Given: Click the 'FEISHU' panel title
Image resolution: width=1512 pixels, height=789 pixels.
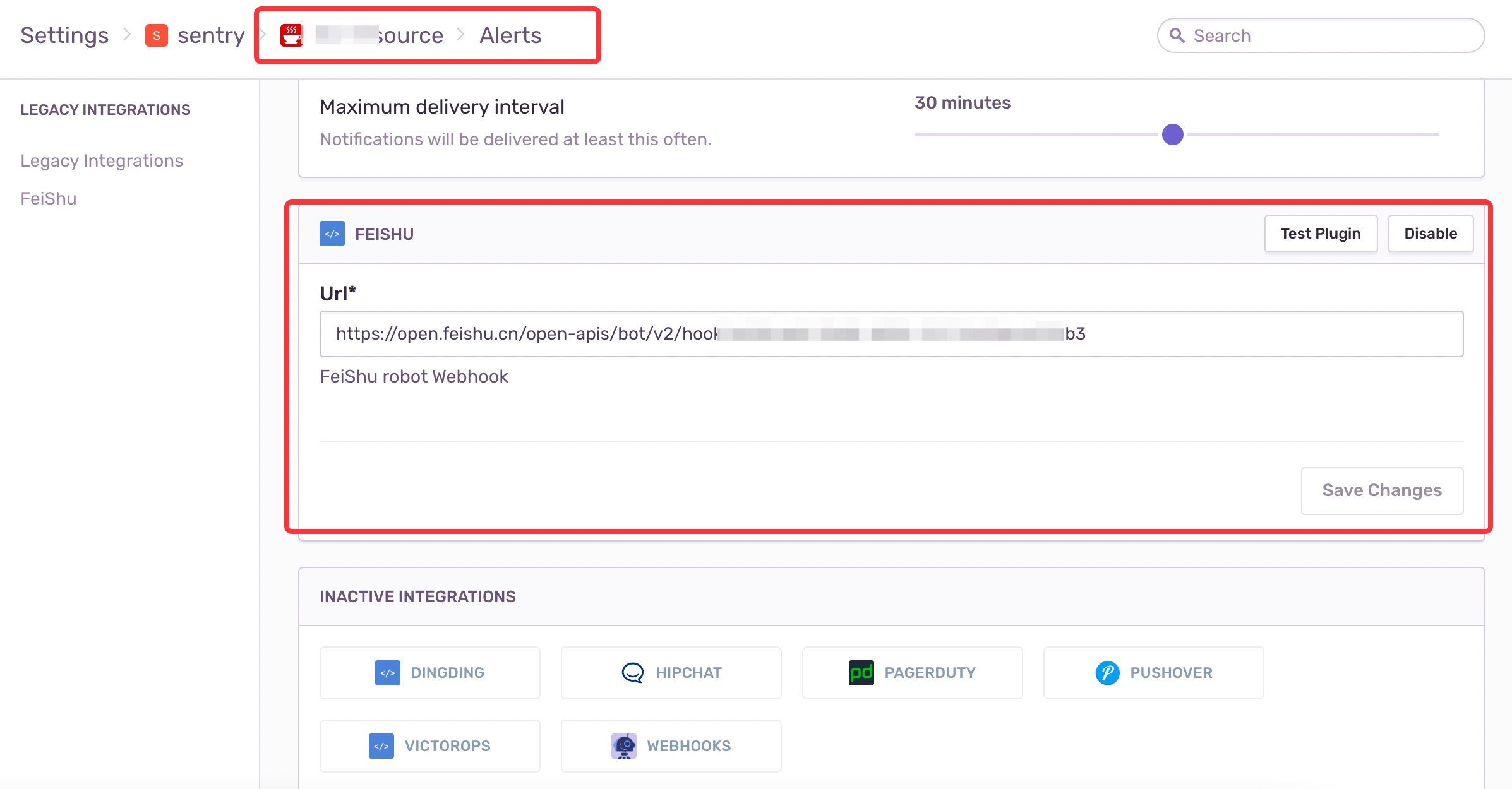Looking at the screenshot, I should [384, 234].
